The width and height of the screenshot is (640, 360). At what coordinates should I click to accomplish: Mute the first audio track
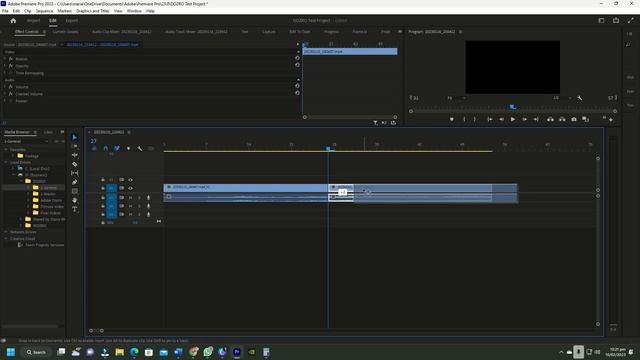(x=131, y=198)
